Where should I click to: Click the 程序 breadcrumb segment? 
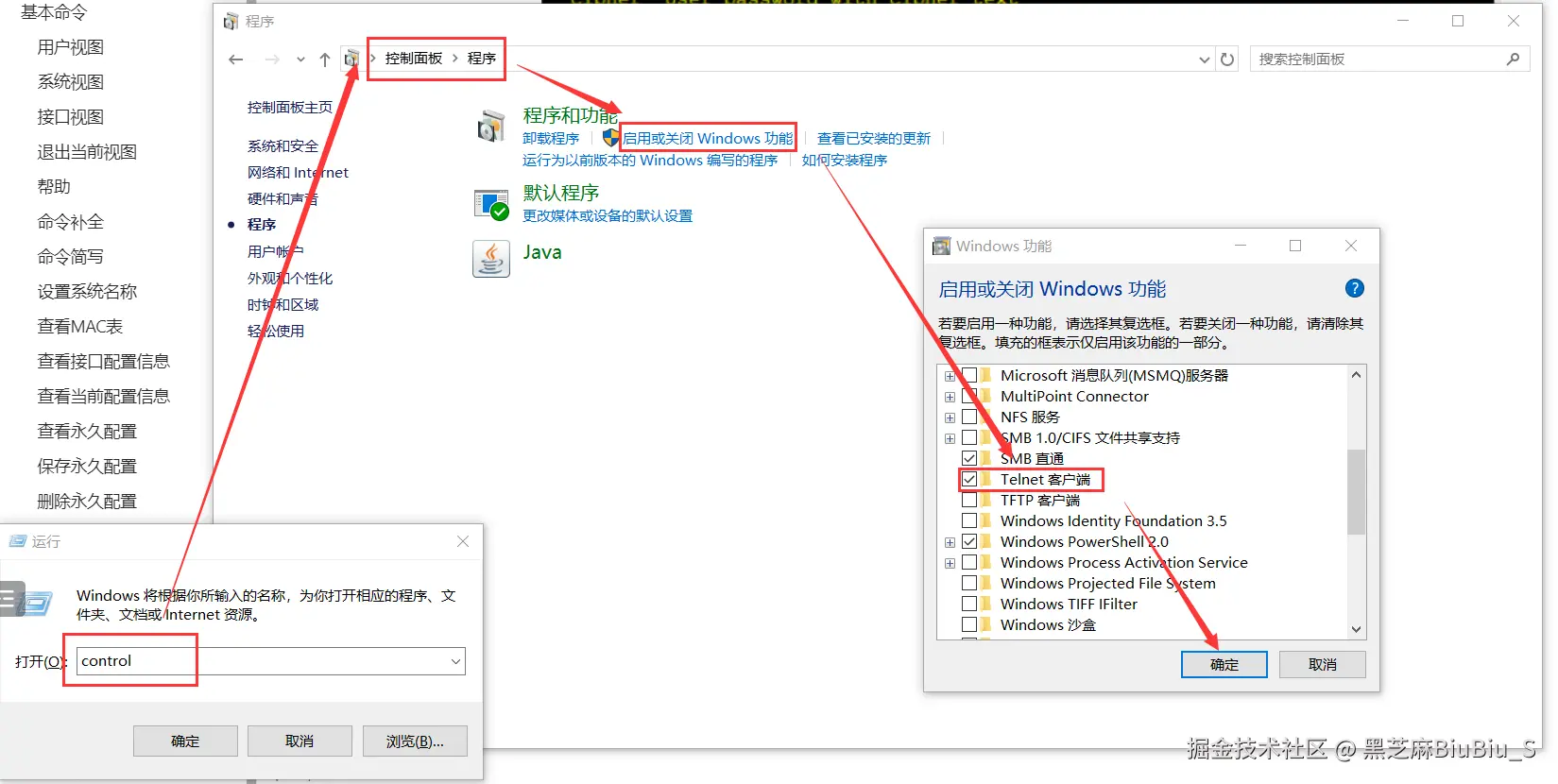(x=482, y=59)
